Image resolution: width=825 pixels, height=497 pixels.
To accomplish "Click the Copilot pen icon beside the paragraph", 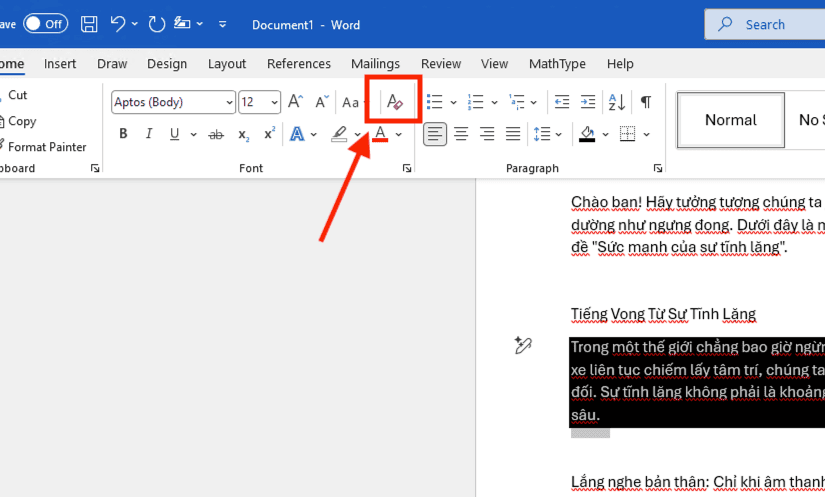I will (x=523, y=345).
